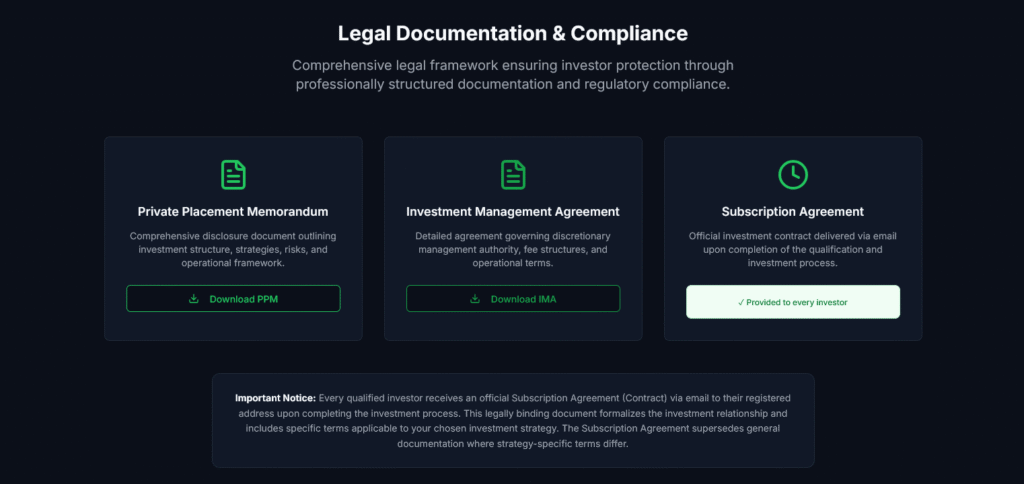Download the PPM document
The height and width of the screenshot is (484, 1024).
pos(233,299)
